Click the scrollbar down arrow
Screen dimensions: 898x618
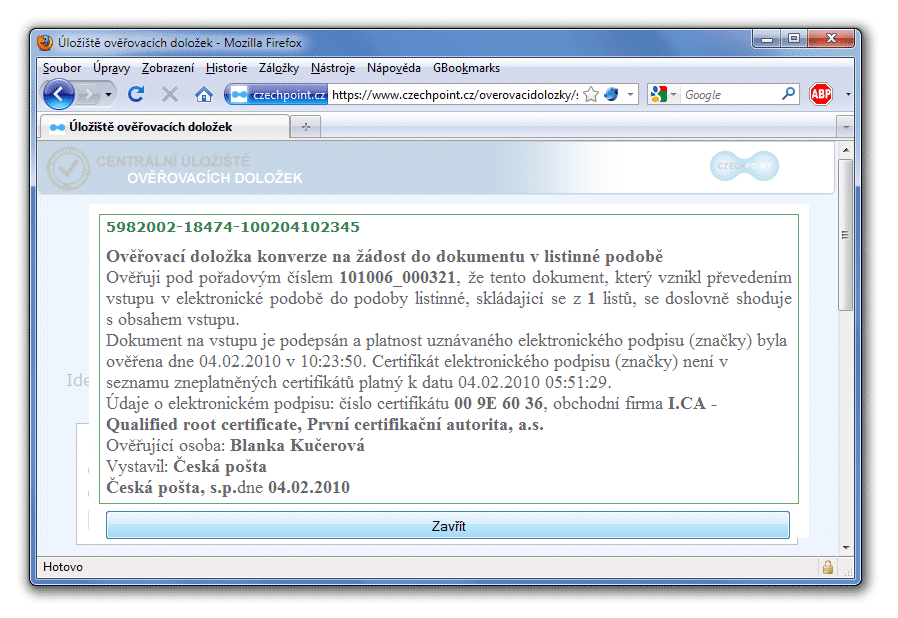click(846, 548)
